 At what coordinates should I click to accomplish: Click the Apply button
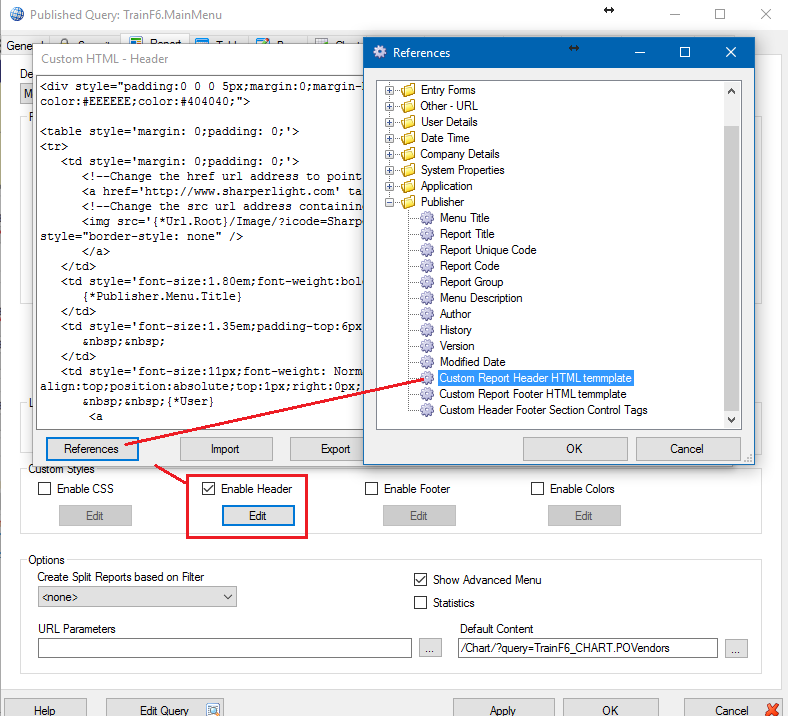pyautogui.click(x=504, y=709)
